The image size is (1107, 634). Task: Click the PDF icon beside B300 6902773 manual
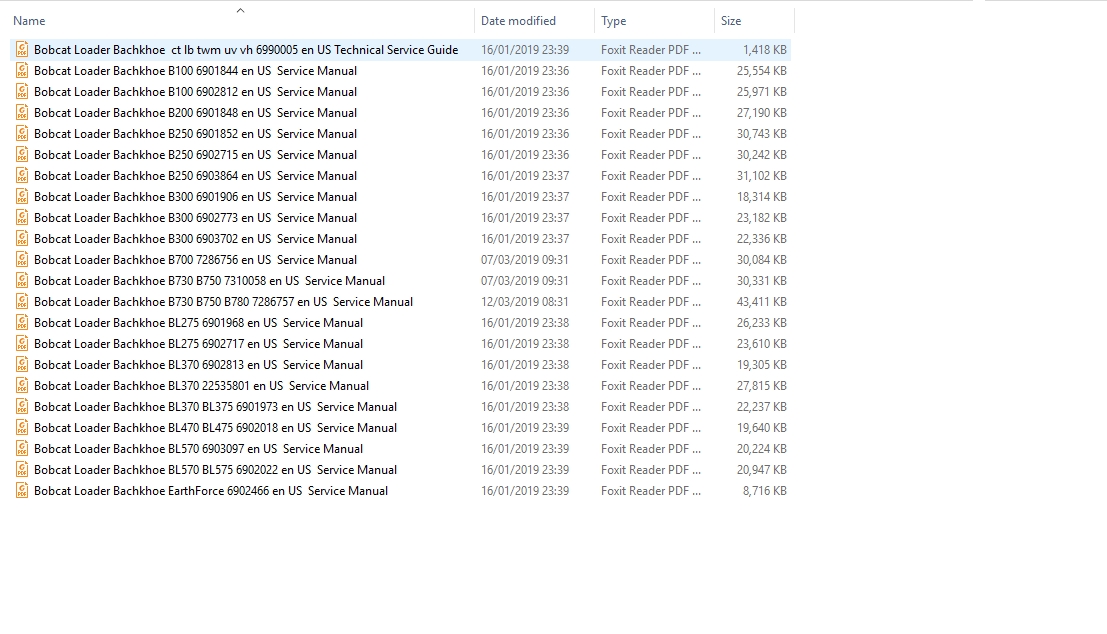coord(22,217)
